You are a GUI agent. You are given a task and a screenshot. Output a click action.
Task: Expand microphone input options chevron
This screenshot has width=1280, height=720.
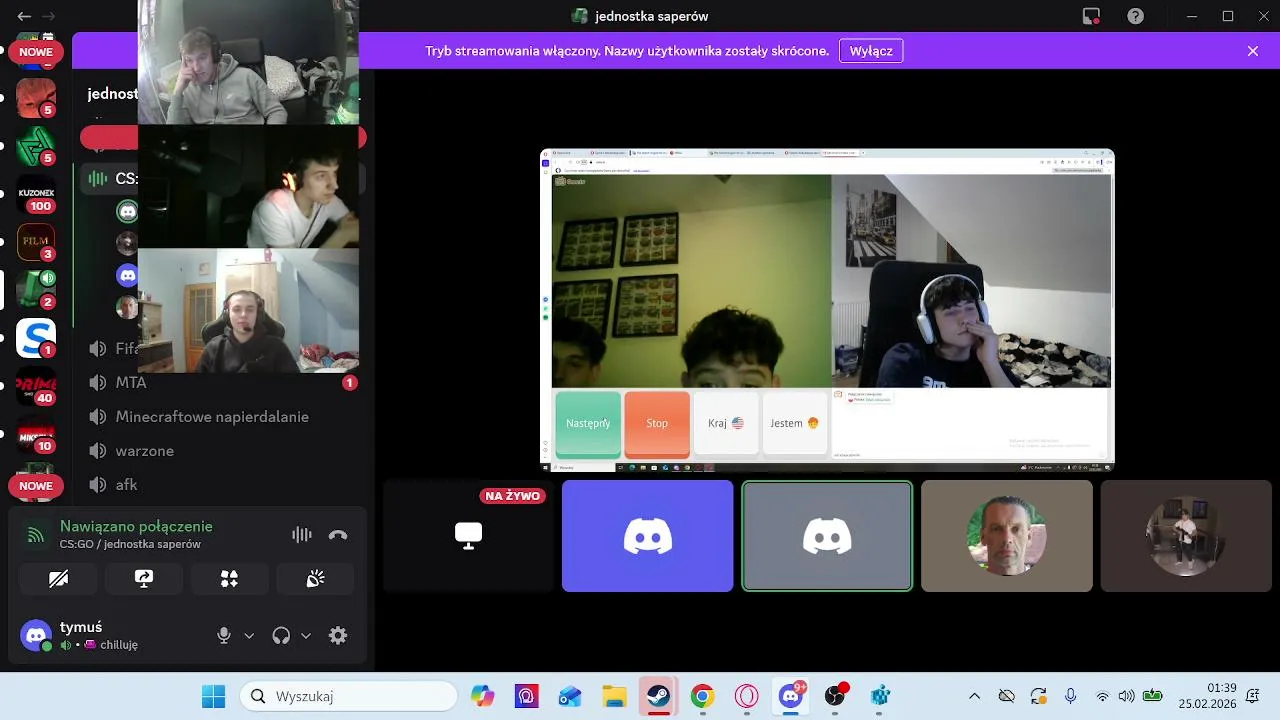pos(249,636)
